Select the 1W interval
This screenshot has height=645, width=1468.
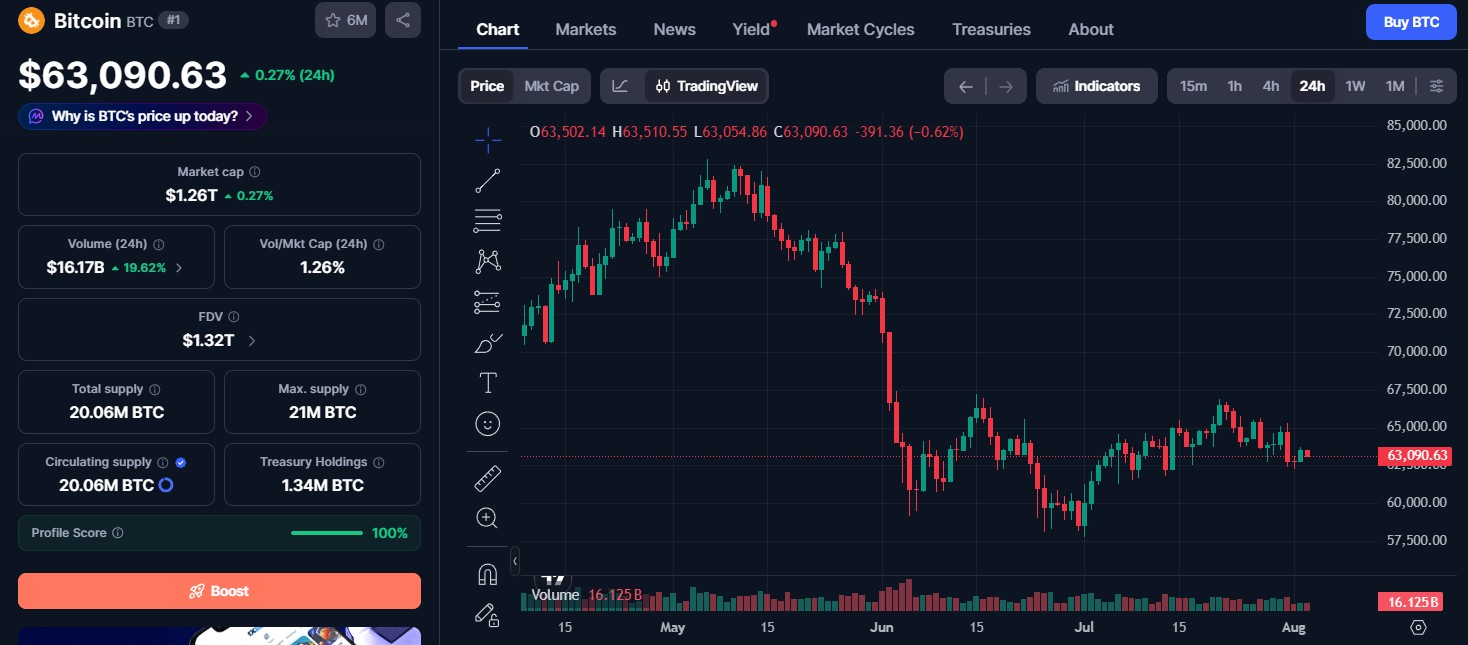[x=1355, y=86]
